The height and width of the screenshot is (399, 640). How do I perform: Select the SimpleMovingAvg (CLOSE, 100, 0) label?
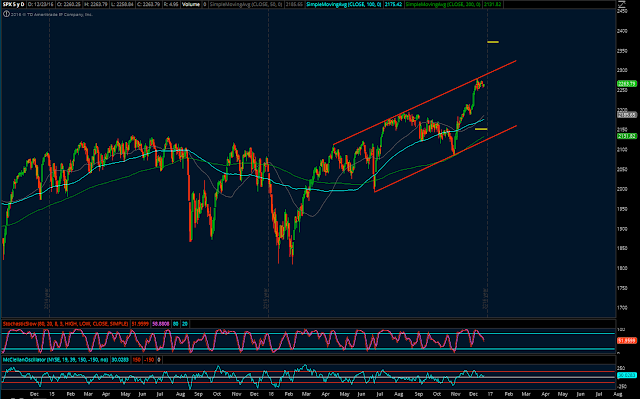point(343,4)
